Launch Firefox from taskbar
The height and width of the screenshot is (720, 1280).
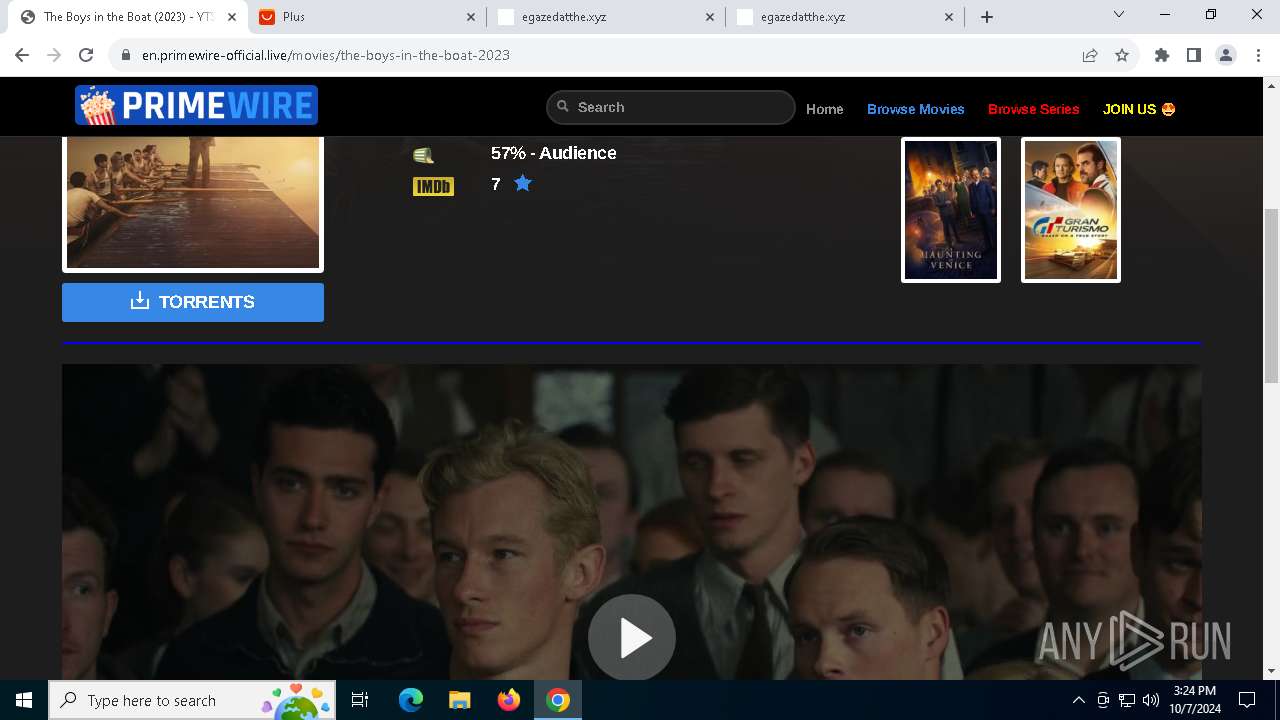point(509,700)
